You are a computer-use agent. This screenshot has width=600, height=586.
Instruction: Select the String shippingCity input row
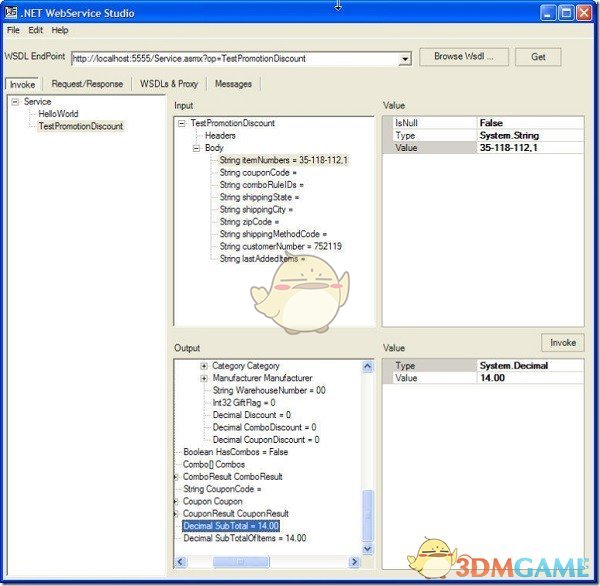[x=256, y=209]
